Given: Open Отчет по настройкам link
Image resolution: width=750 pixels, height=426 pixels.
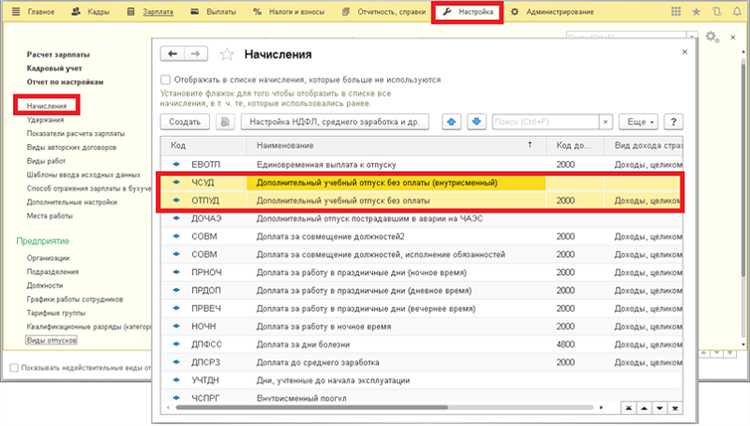Looking at the screenshot, I should (65, 82).
